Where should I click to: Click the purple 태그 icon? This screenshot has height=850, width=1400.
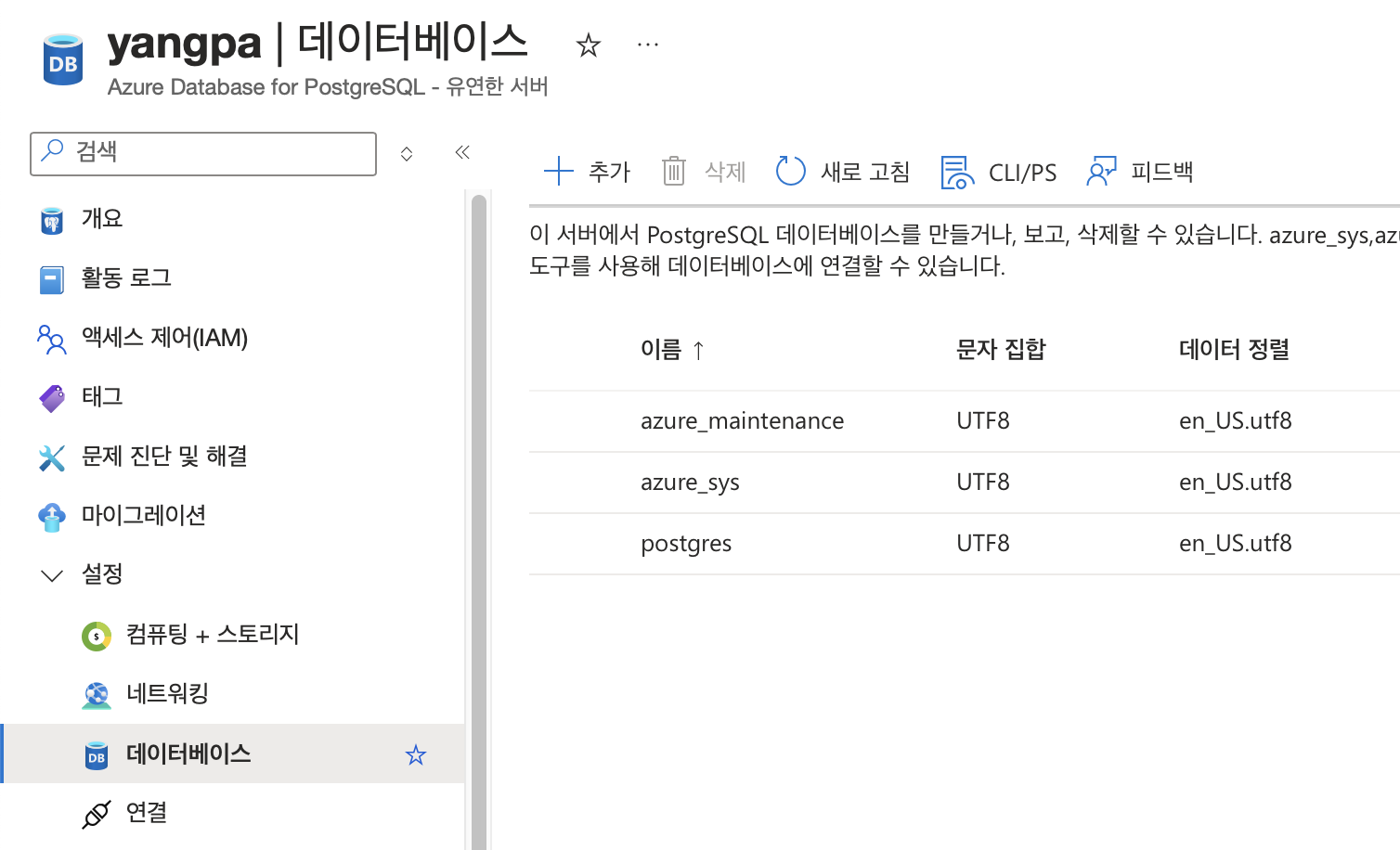(x=52, y=398)
